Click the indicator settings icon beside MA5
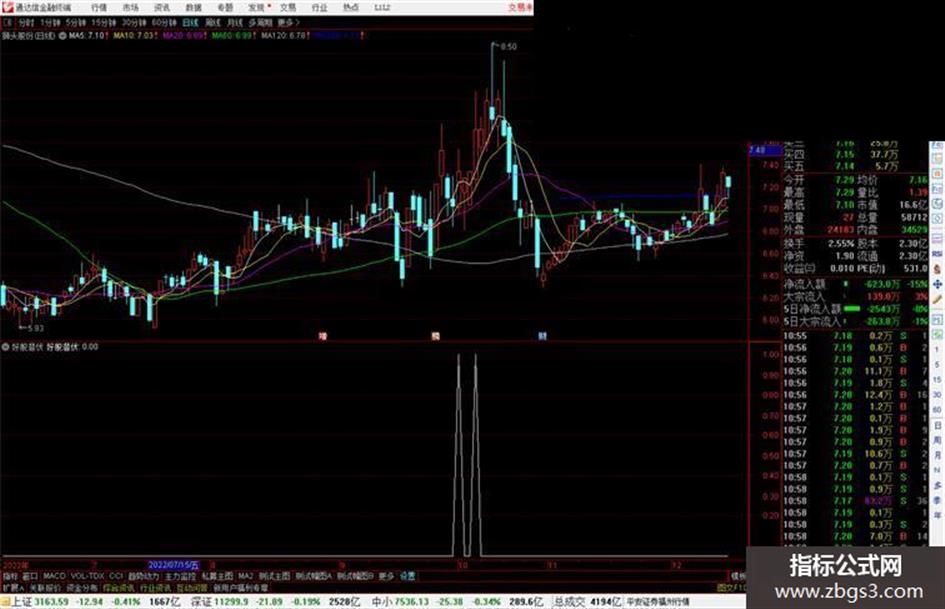The image size is (945, 609). tap(63, 36)
